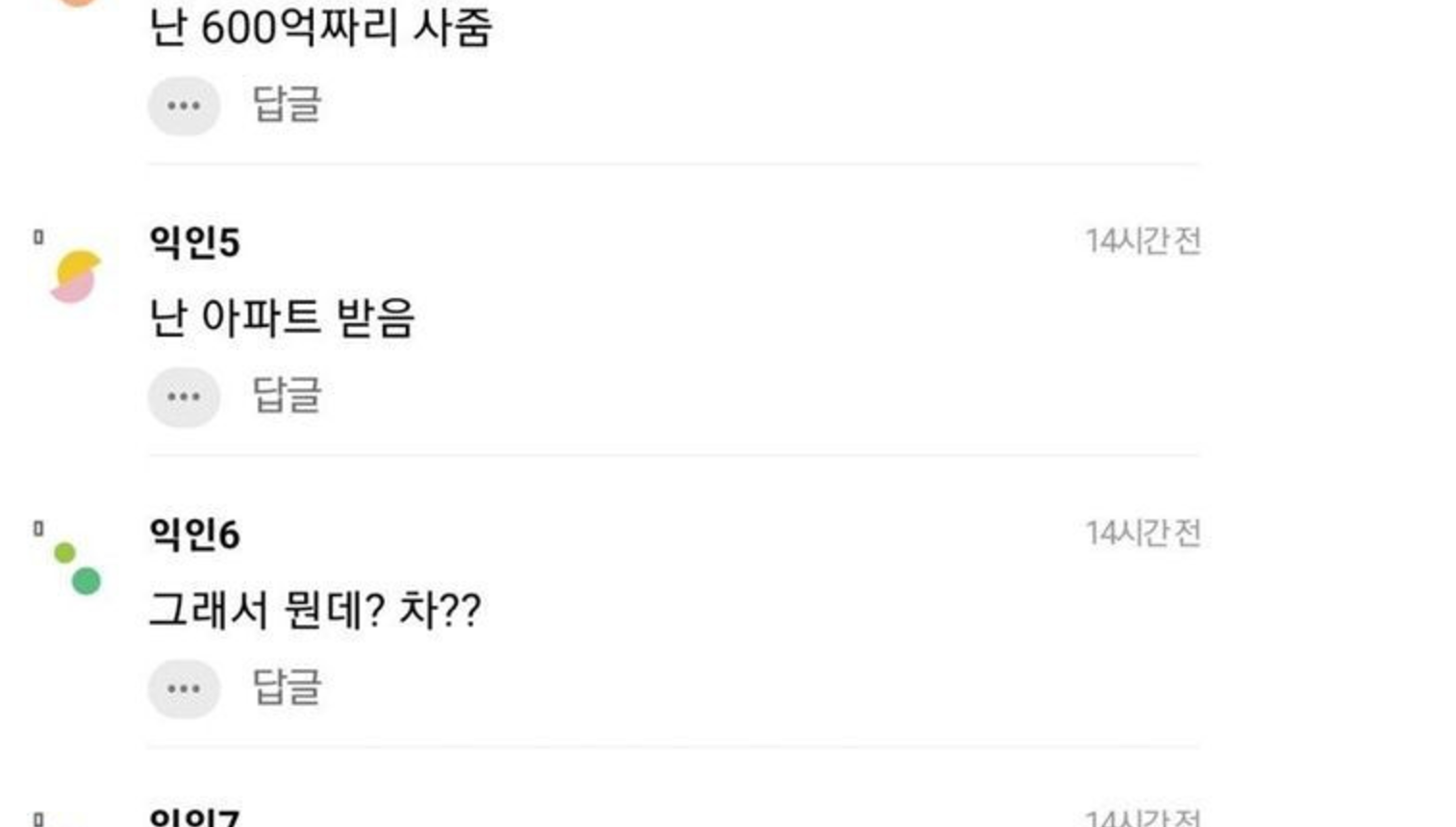
Task: Click the small marker beside 익인6's avatar
Action: point(38,528)
